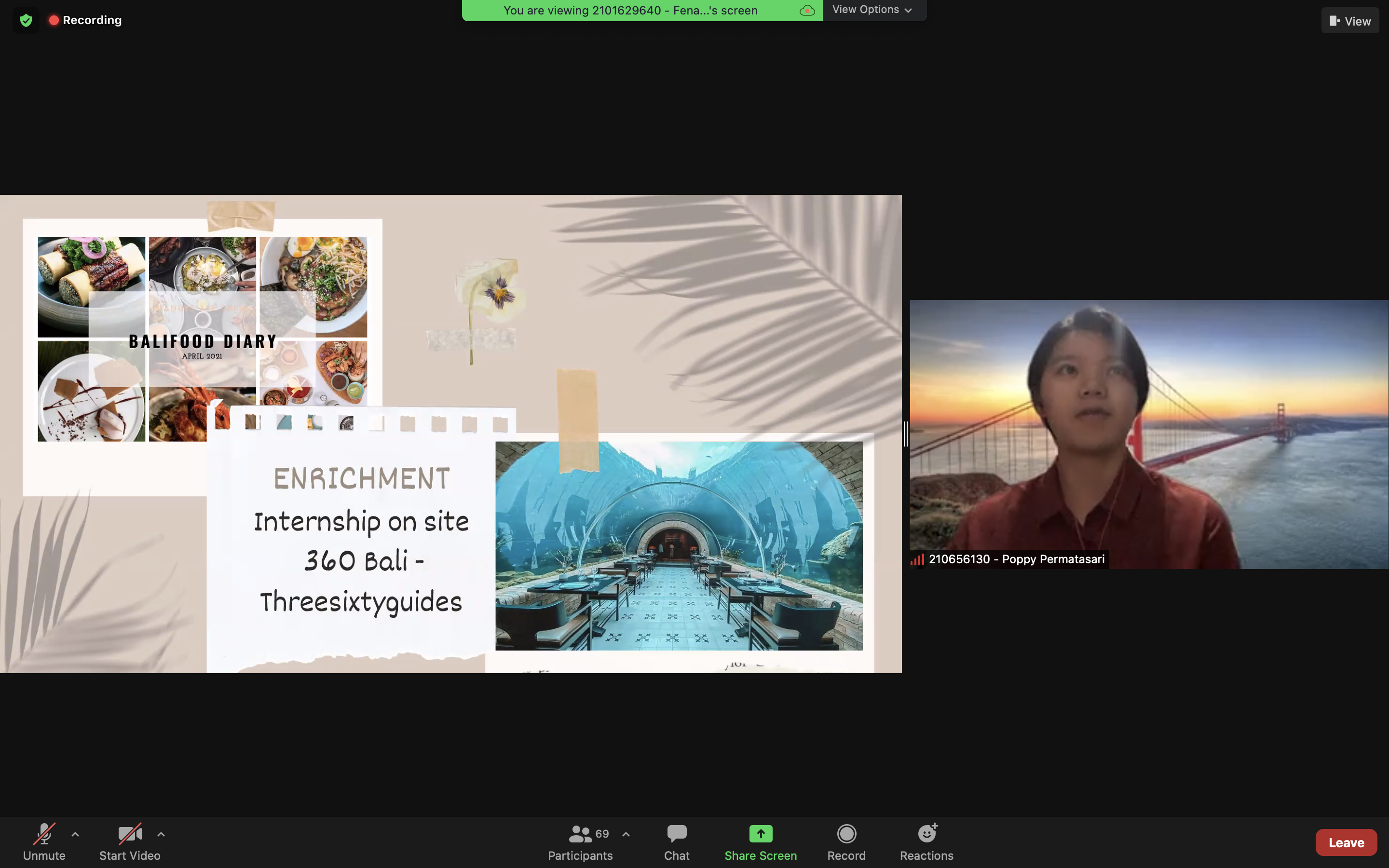Click the red Recording indicator
1389x868 pixels.
pos(85,21)
